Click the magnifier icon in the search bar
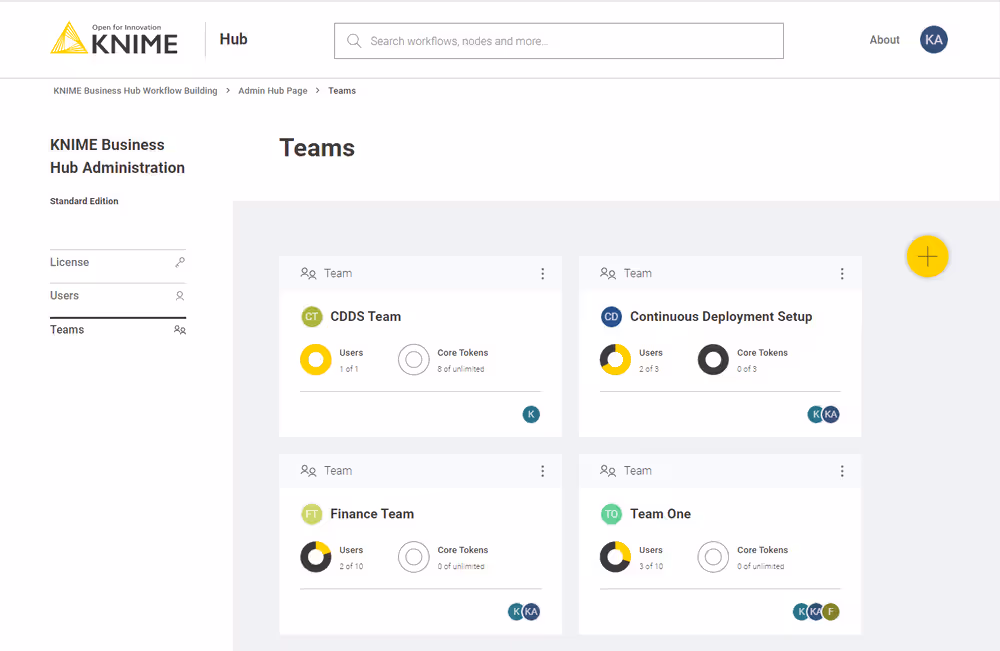The height and width of the screenshot is (651, 1000). click(353, 40)
